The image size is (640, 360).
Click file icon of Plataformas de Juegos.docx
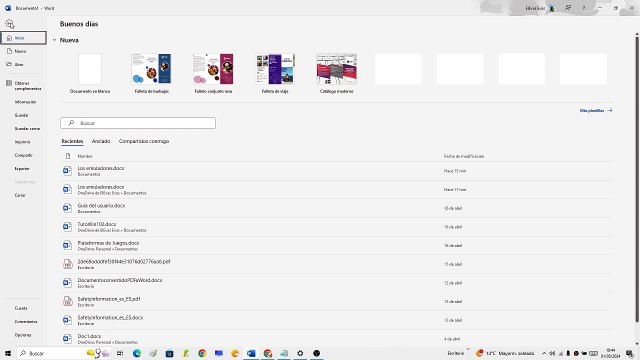(67, 245)
